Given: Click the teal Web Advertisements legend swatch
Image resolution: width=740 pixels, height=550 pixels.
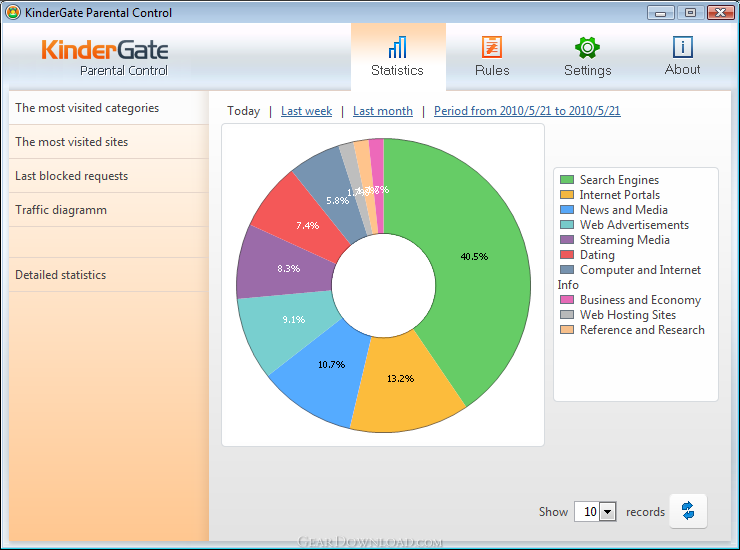Looking at the screenshot, I should pyautogui.click(x=567, y=224).
